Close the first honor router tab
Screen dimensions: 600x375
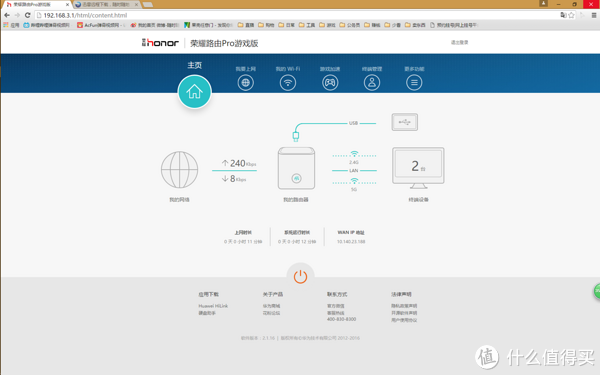click(x=67, y=5)
